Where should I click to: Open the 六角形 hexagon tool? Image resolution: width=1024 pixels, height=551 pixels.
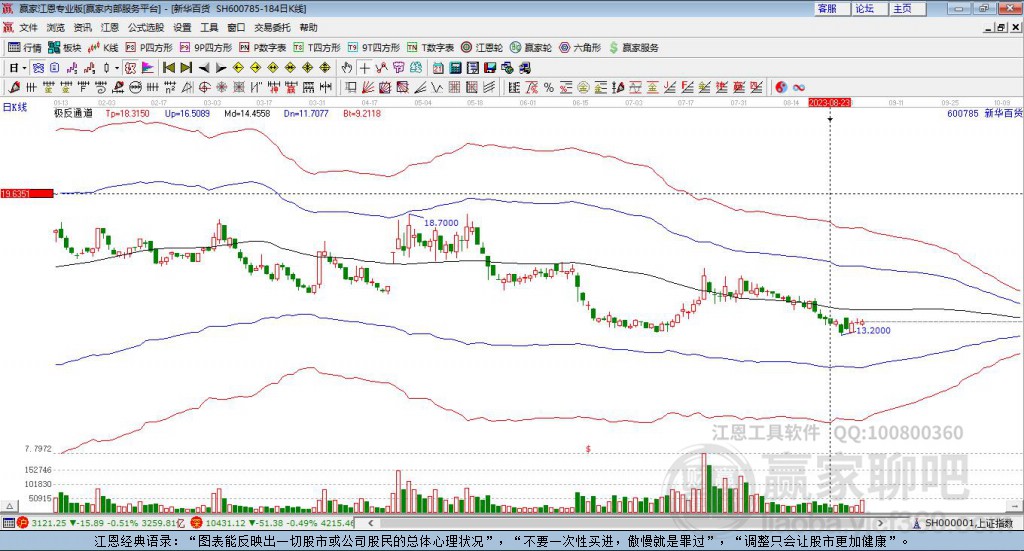(x=580, y=48)
